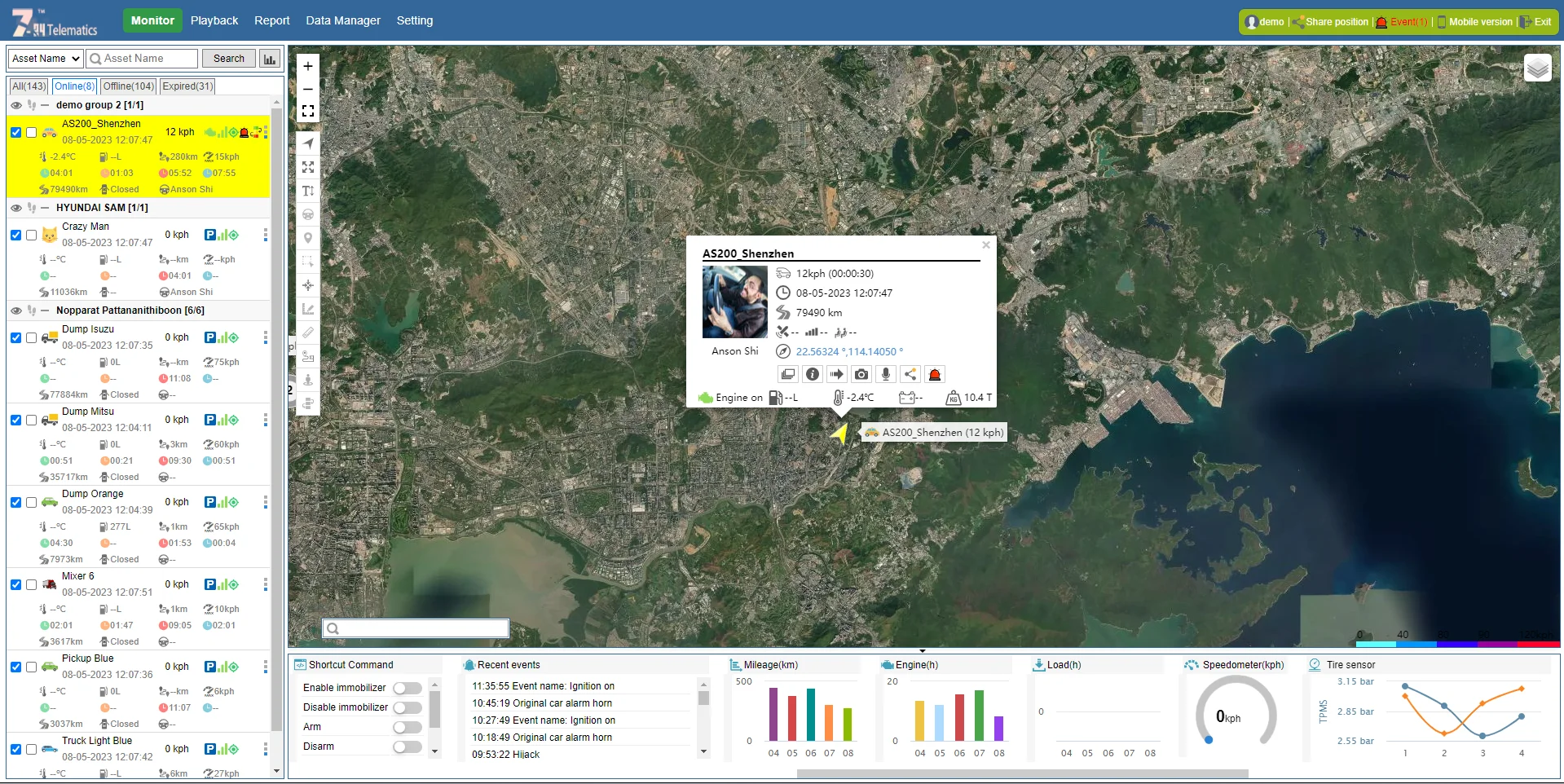
Task: Click the Asset Name search field
Action: click(143, 59)
